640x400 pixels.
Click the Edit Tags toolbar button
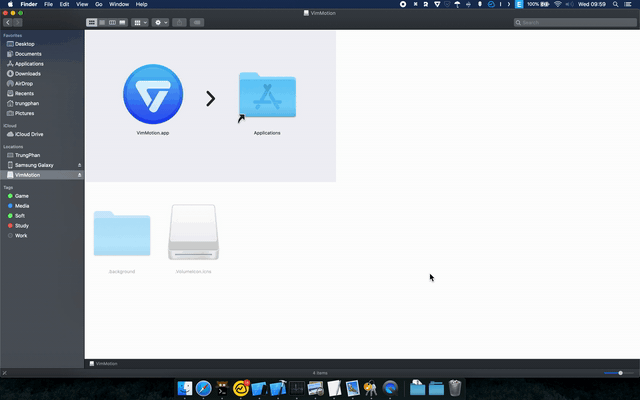(197, 22)
